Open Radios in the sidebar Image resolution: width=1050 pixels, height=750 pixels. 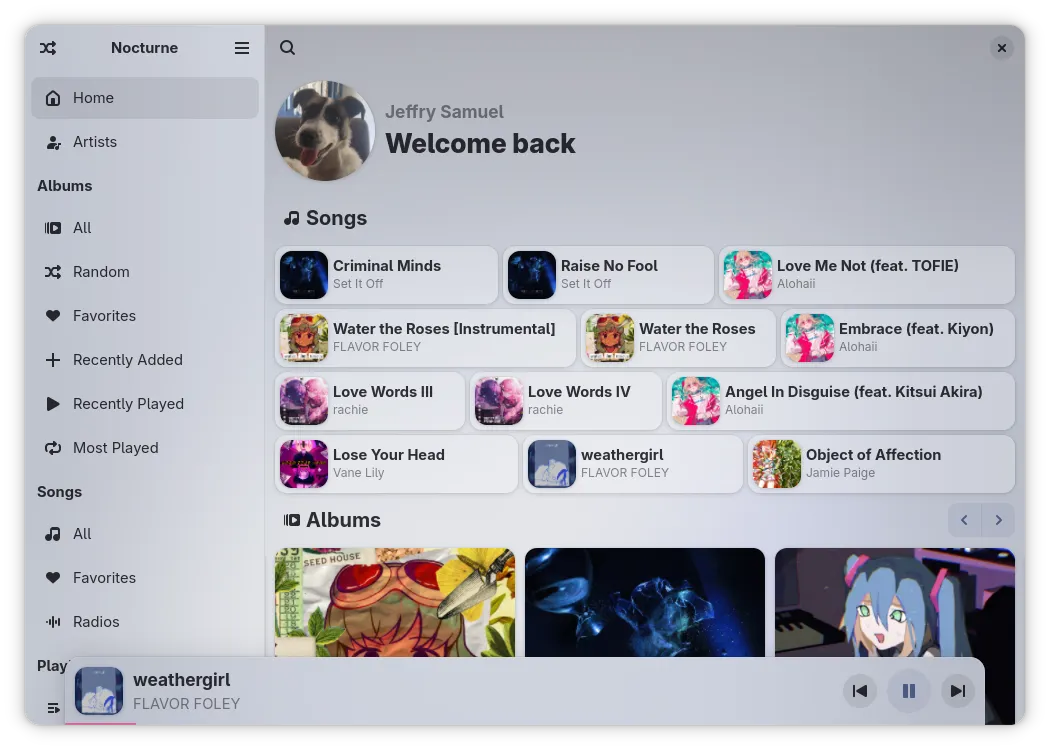[145, 622]
